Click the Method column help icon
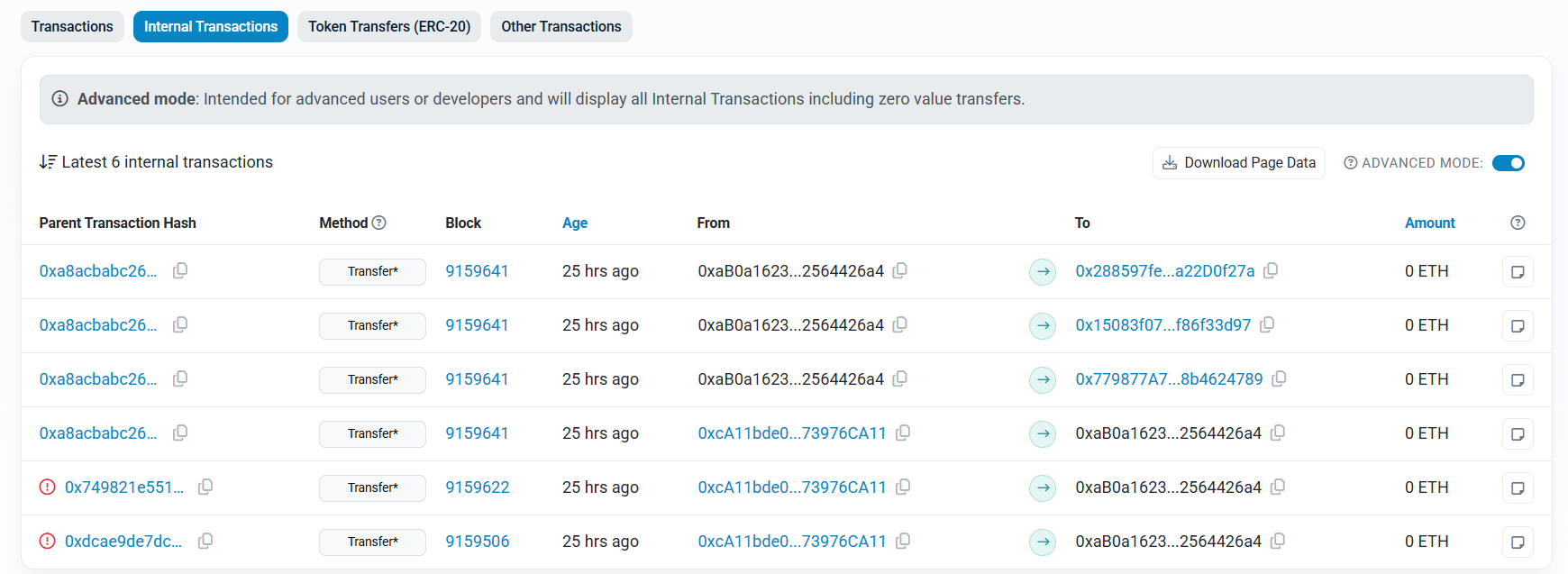 [x=379, y=223]
